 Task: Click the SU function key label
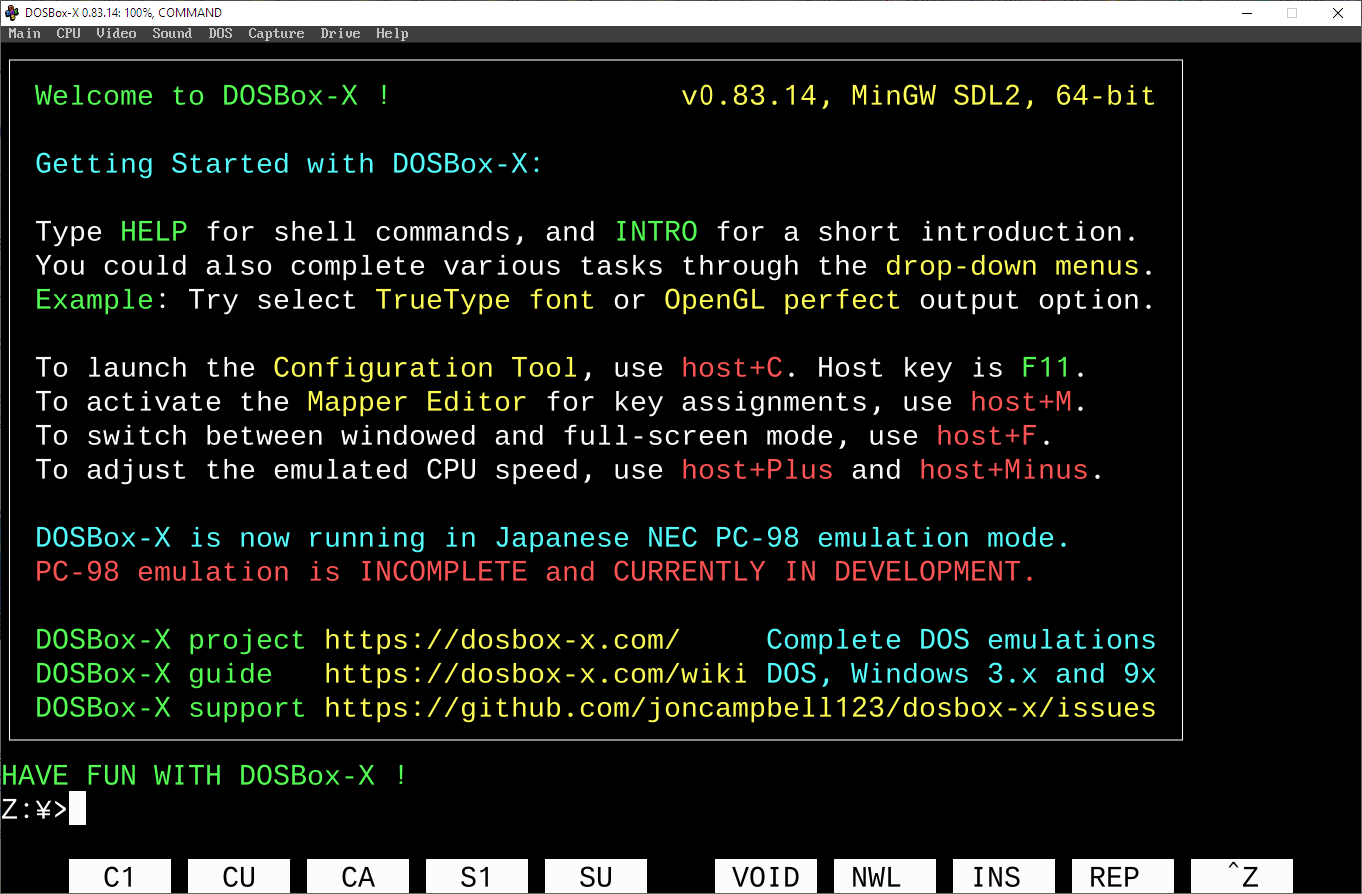pos(596,877)
